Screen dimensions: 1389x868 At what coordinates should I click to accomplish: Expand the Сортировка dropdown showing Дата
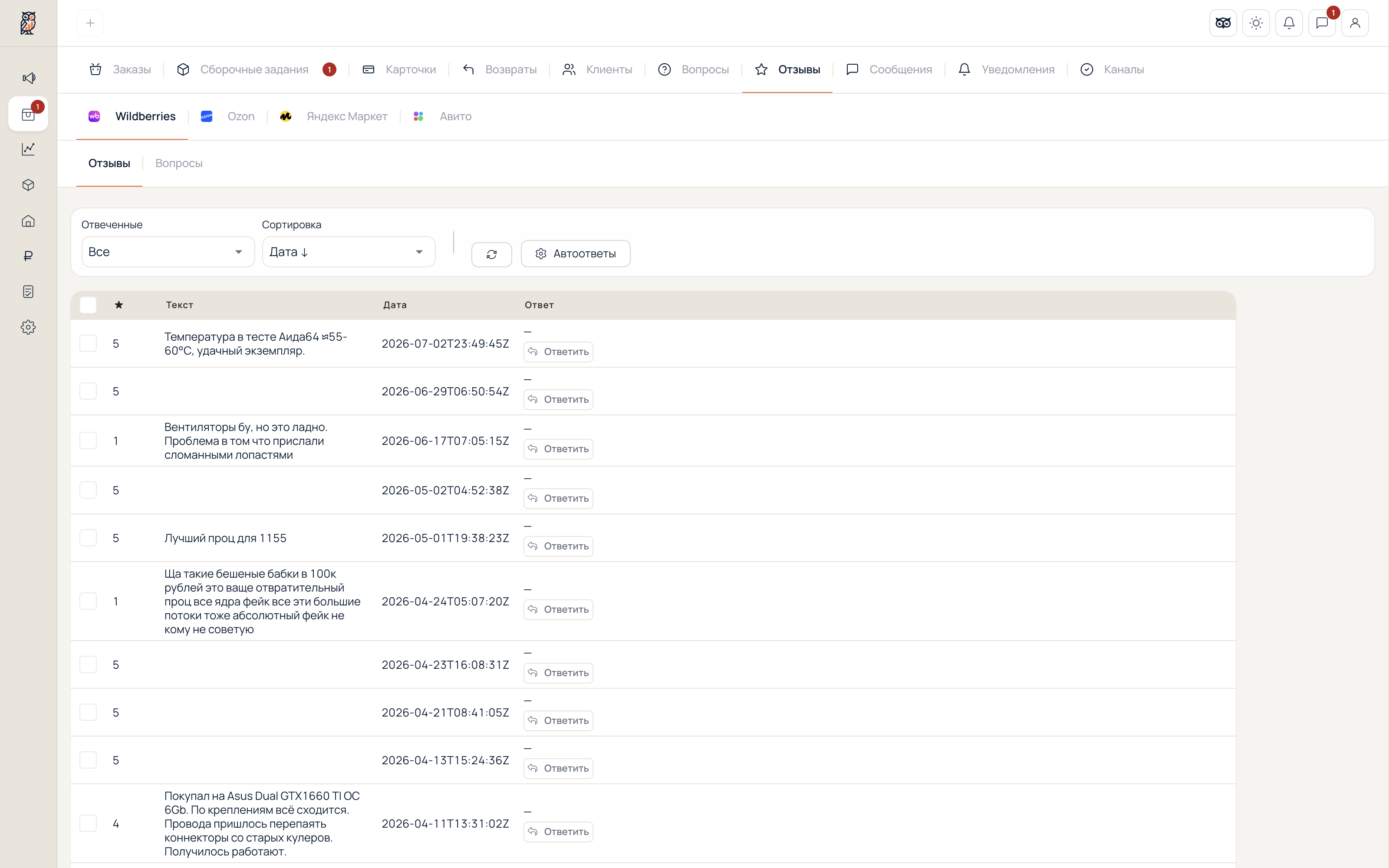[x=349, y=252]
